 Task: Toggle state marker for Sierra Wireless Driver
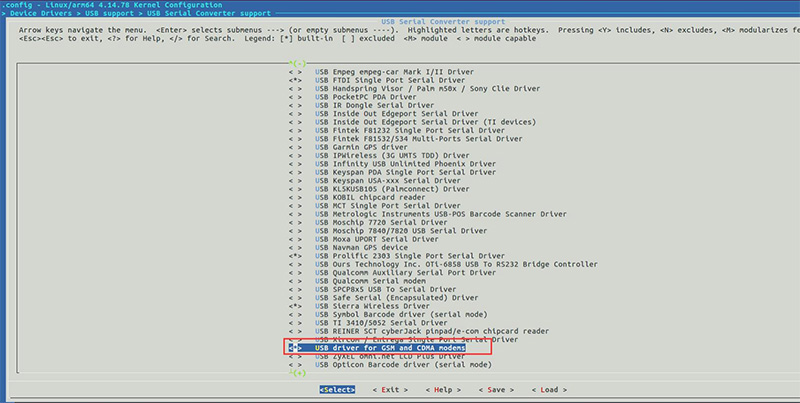(x=295, y=306)
